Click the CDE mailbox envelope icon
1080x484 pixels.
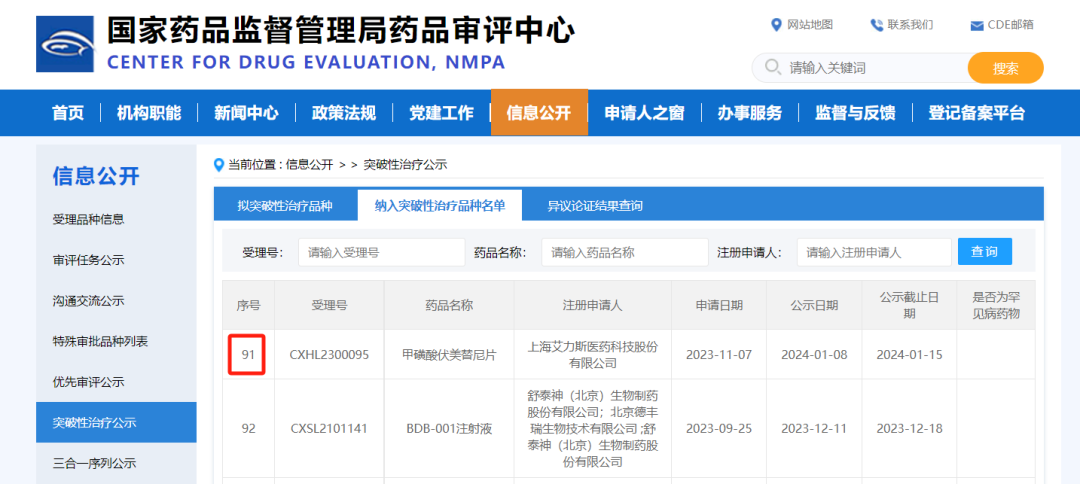click(976, 25)
